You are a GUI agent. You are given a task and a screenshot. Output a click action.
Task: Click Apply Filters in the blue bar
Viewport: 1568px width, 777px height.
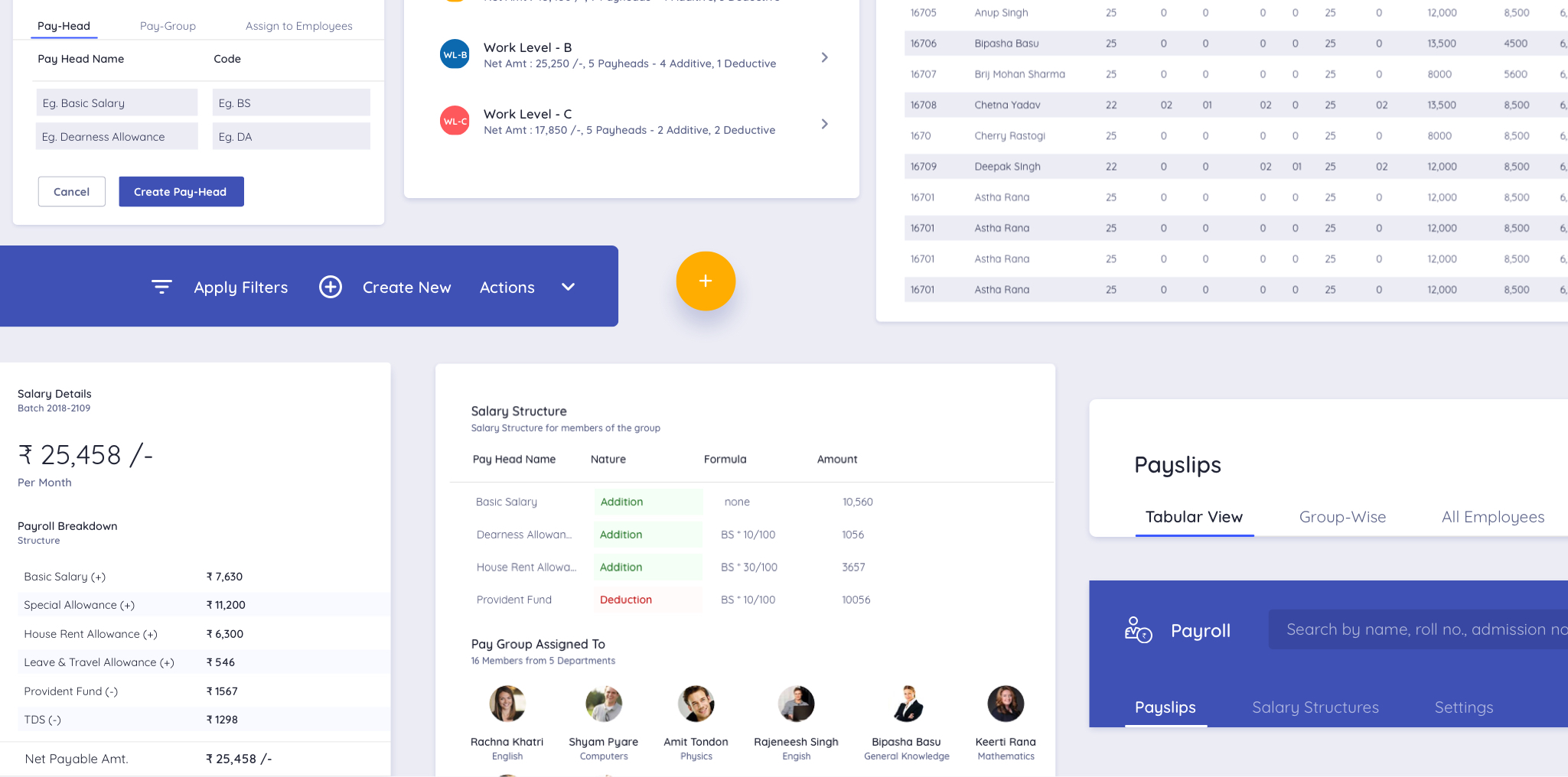tap(240, 288)
